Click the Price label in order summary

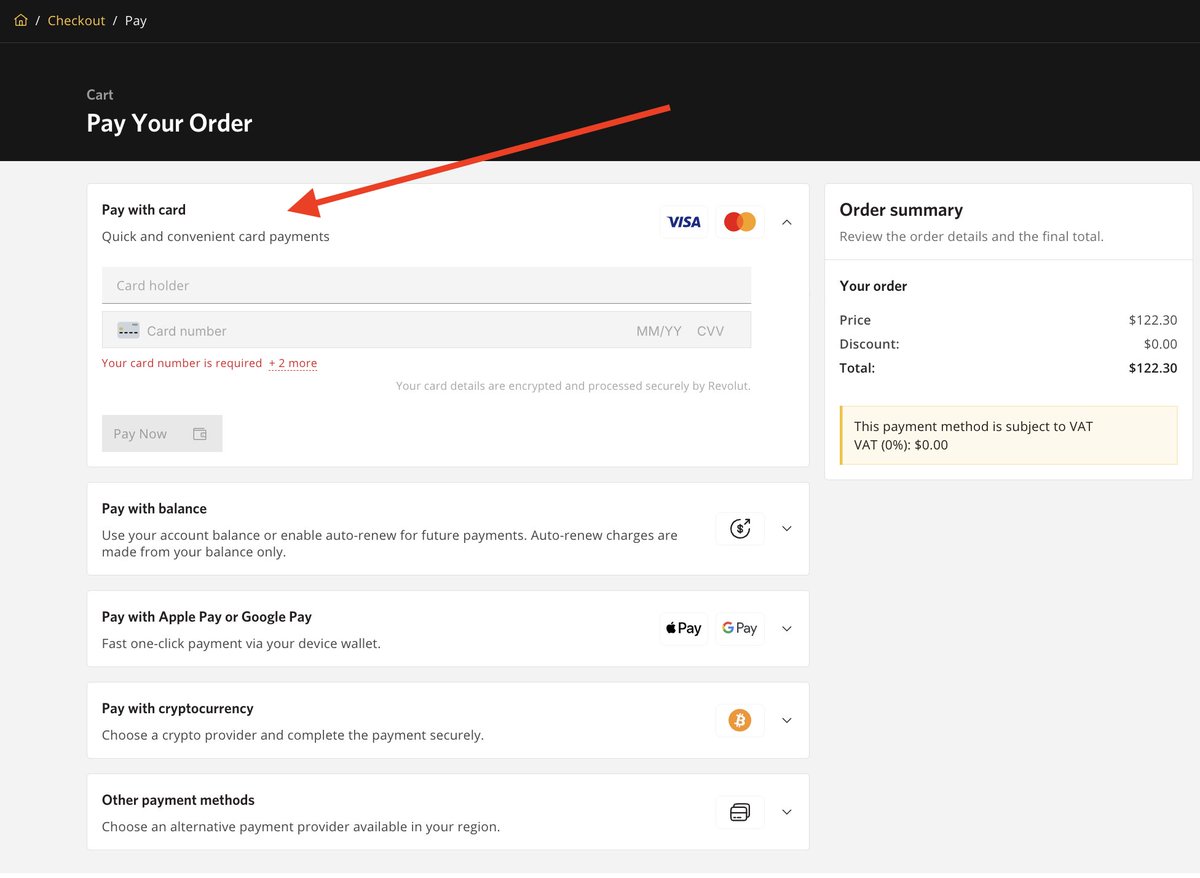point(855,320)
